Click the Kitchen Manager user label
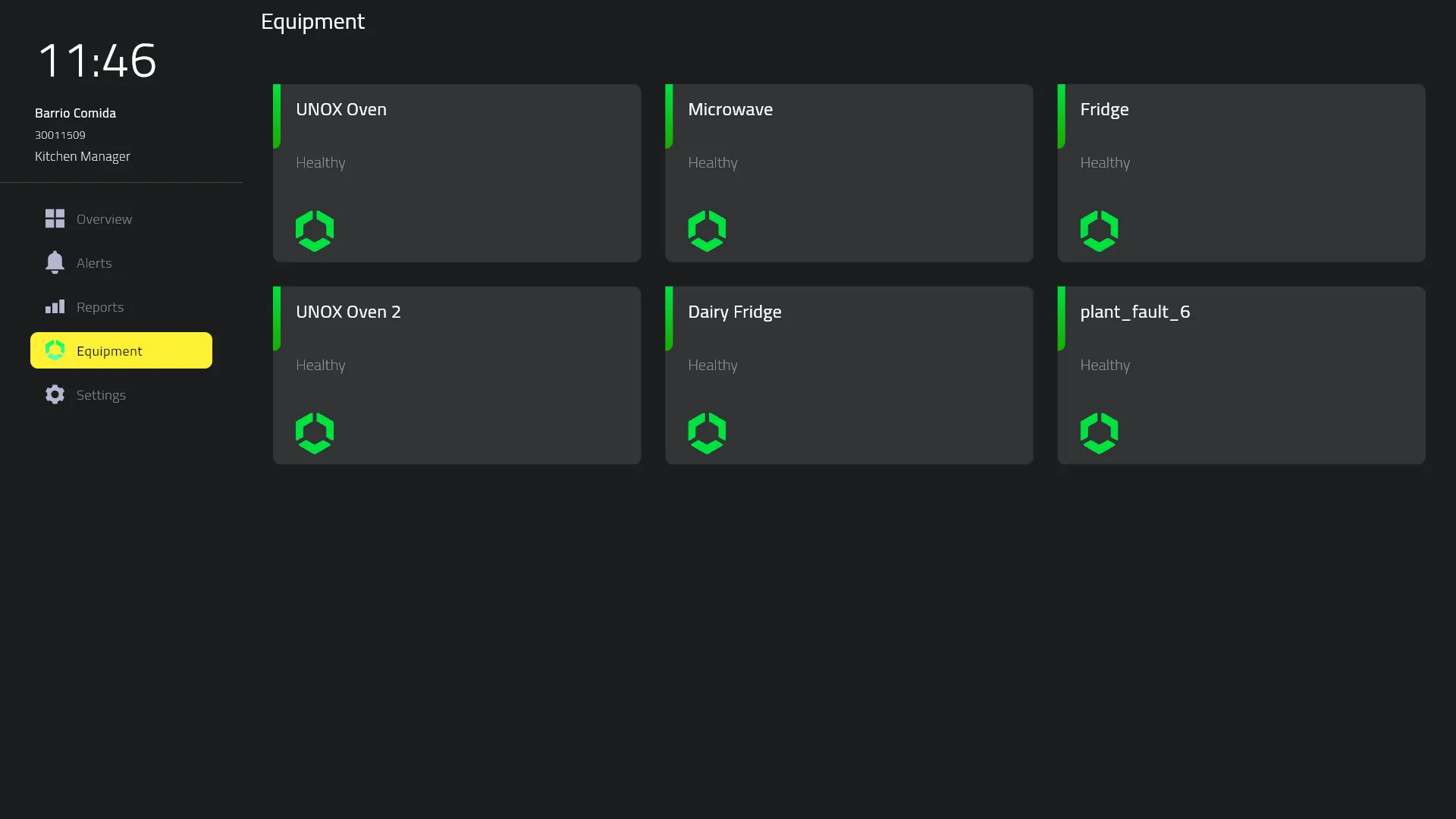This screenshot has height=819, width=1456. (83, 156)
